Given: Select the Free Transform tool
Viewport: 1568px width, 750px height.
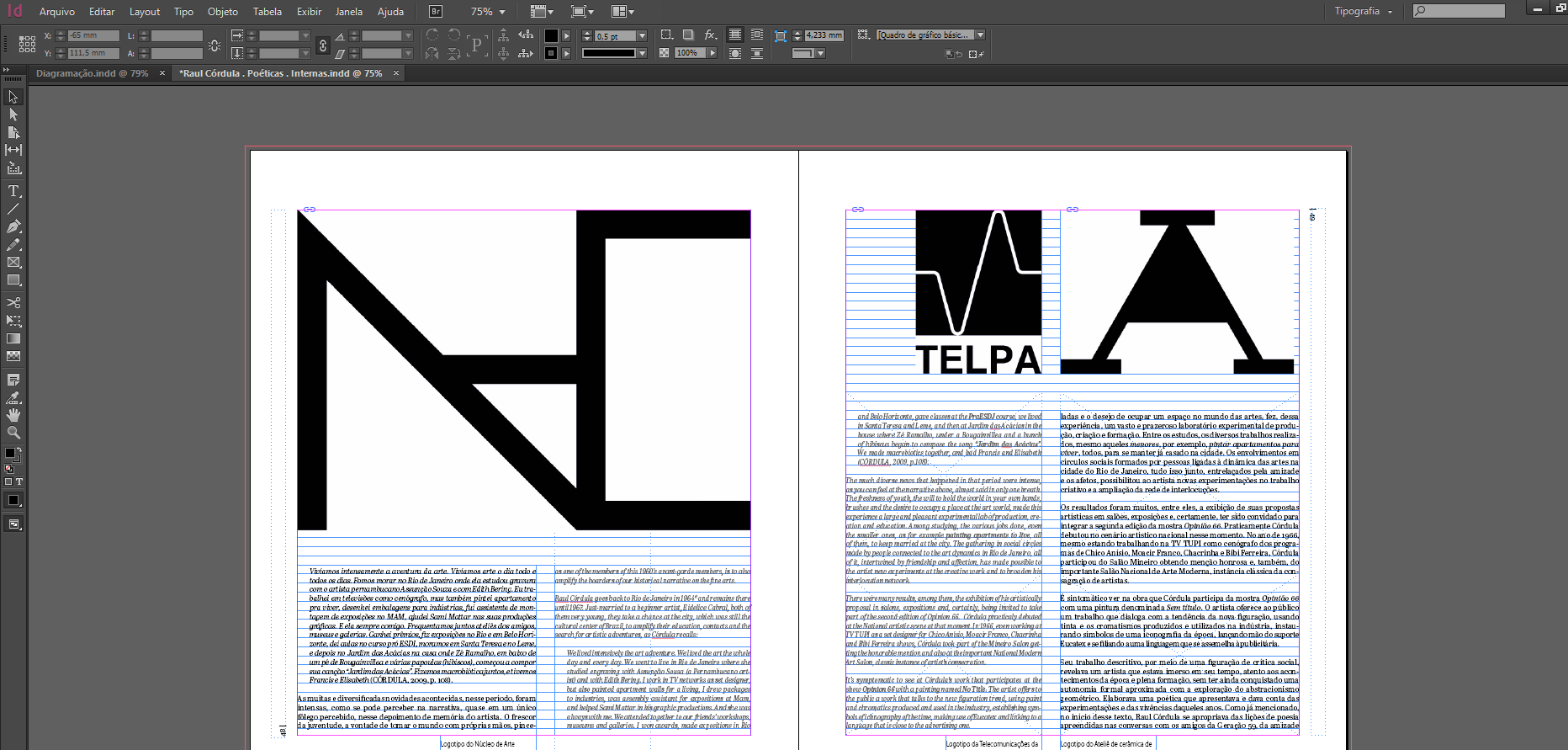Looking at the screenshot, I should 13,321.
